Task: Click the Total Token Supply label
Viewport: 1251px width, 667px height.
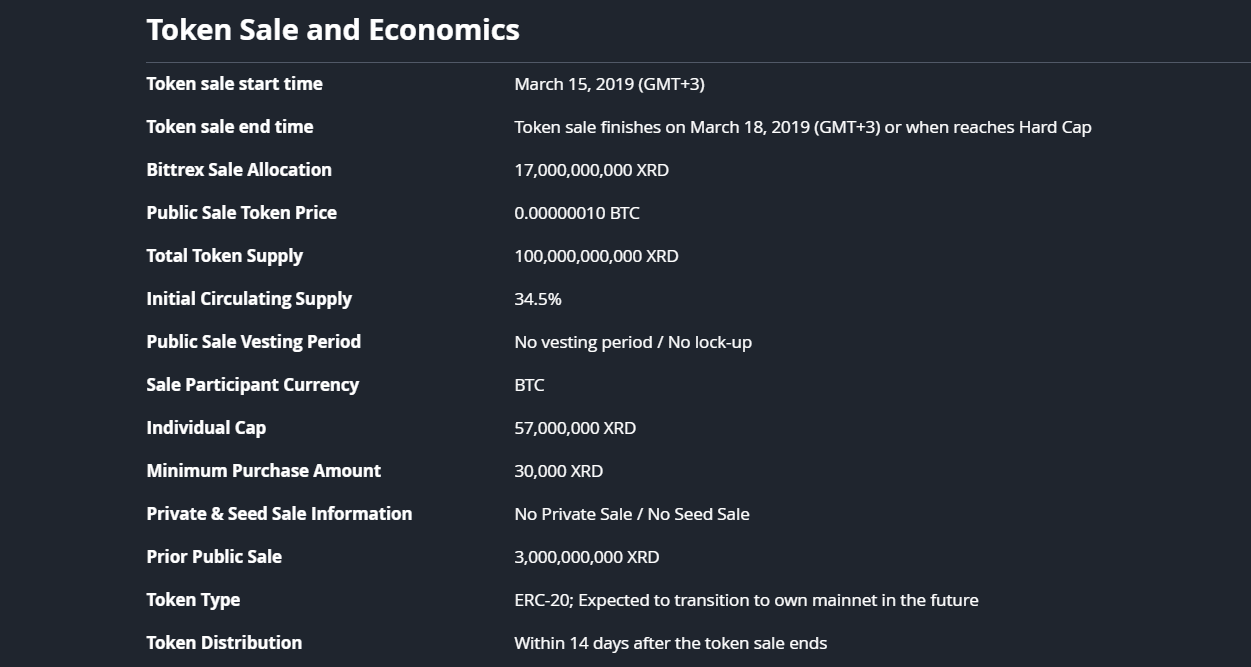Action: click(x=224, y=256)
